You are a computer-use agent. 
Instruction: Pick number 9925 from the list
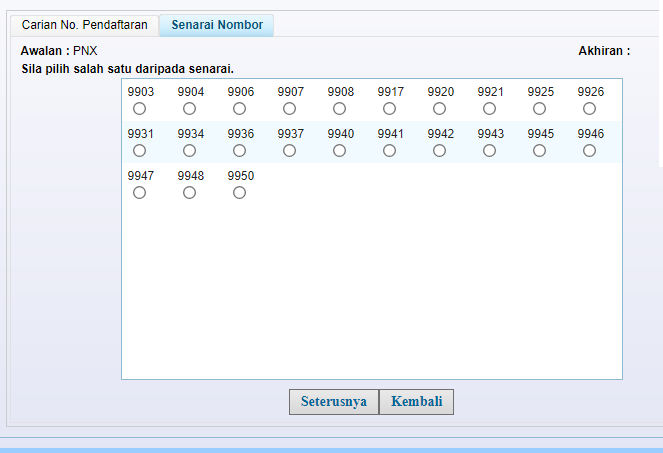pyautogui.click(x=539, y=109)
